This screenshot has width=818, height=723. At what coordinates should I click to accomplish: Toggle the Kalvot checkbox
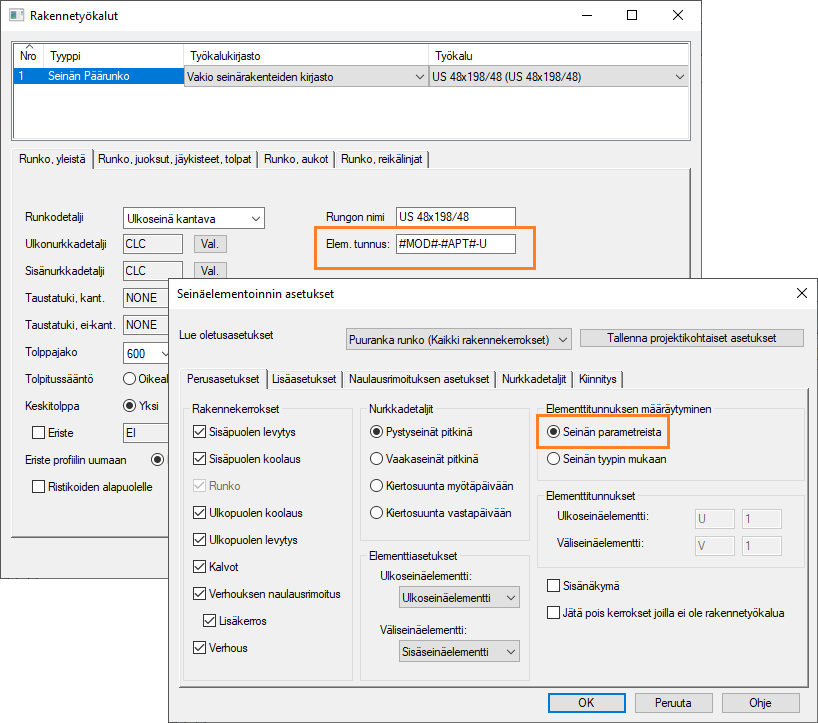(200, 567)
